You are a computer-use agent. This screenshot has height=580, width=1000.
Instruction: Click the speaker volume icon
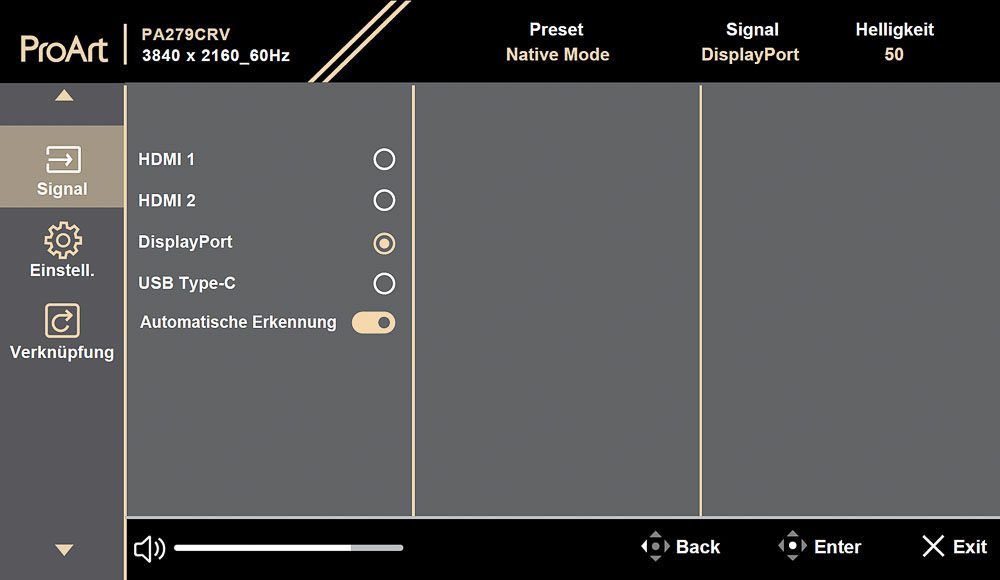[150, 548]
